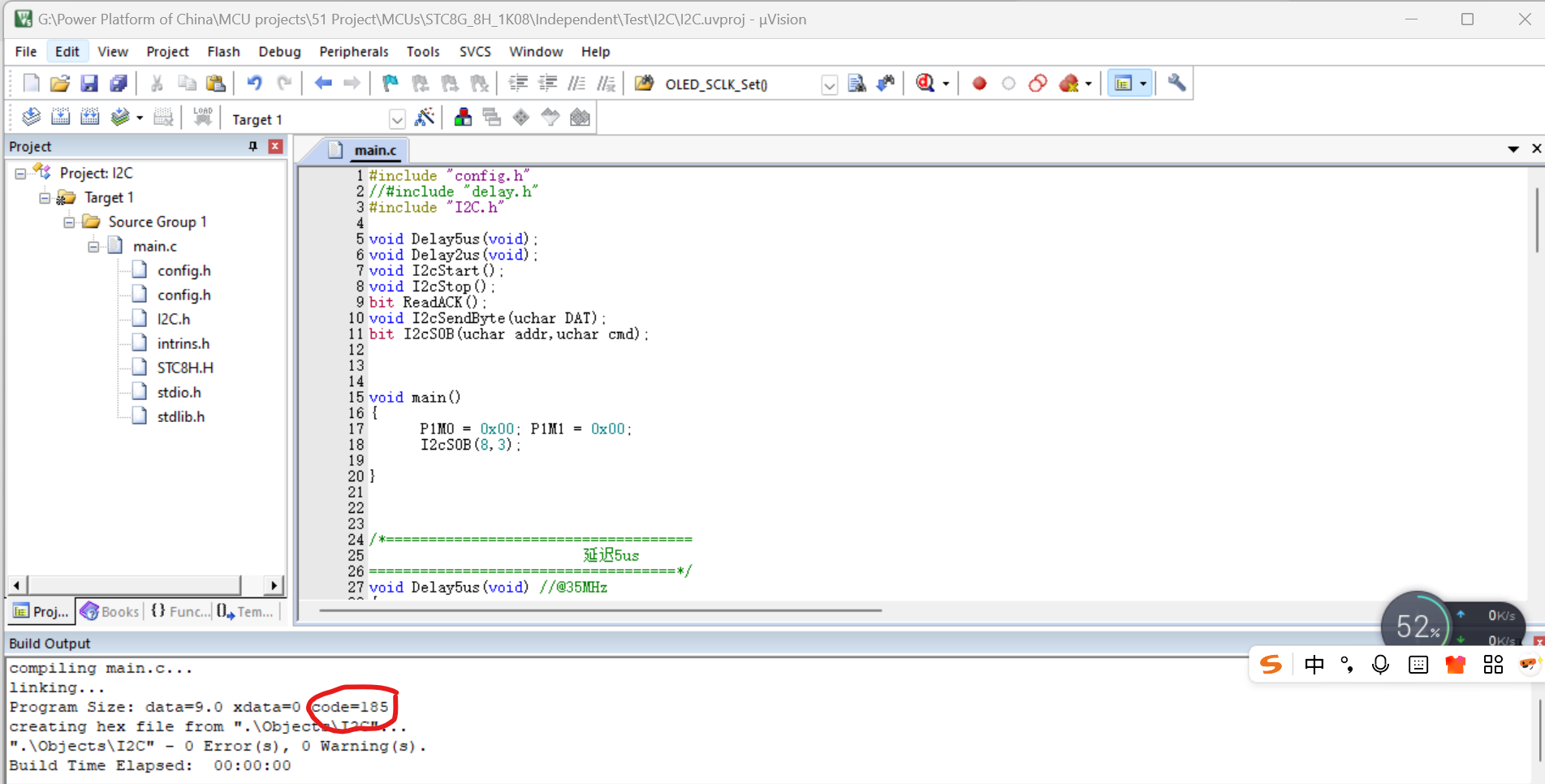Navigate backwards with the blue left arrow
The image size is (1545, 784).
pos(323,84)
